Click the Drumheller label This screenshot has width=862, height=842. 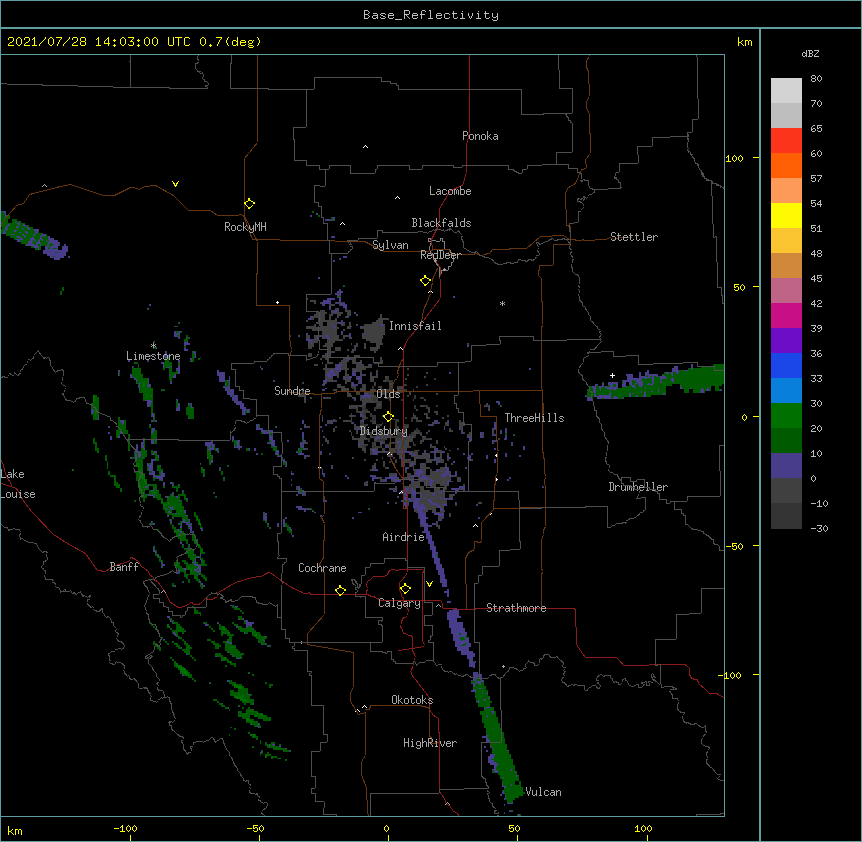(638, 487)
